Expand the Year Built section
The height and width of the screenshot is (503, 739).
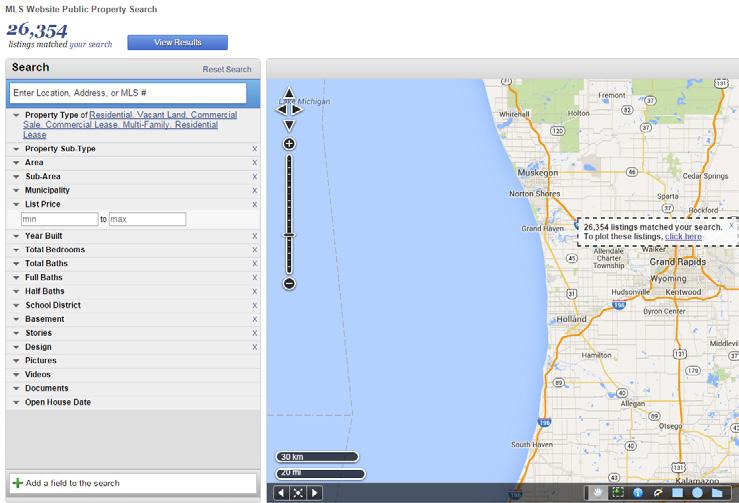(x=16, y=236)
